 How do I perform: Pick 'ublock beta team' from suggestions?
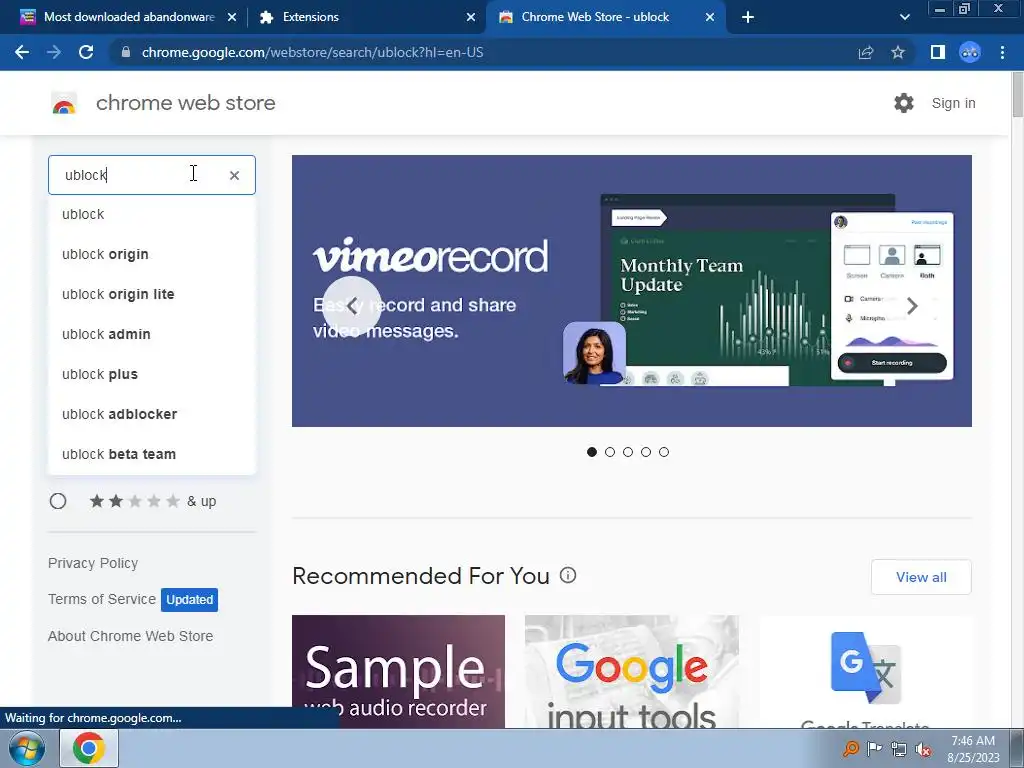(x=152, y=454)
